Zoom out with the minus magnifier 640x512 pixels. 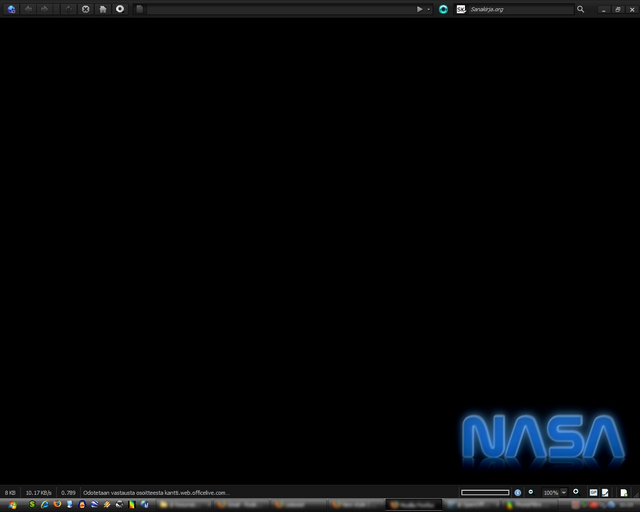click(531, 492)
